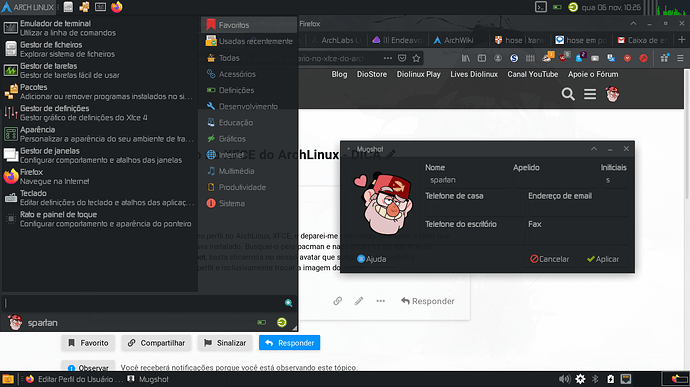Click Mugshot in the bottom taskbar
The height and width of the screenshot is (387, 690).
[148, 379]
